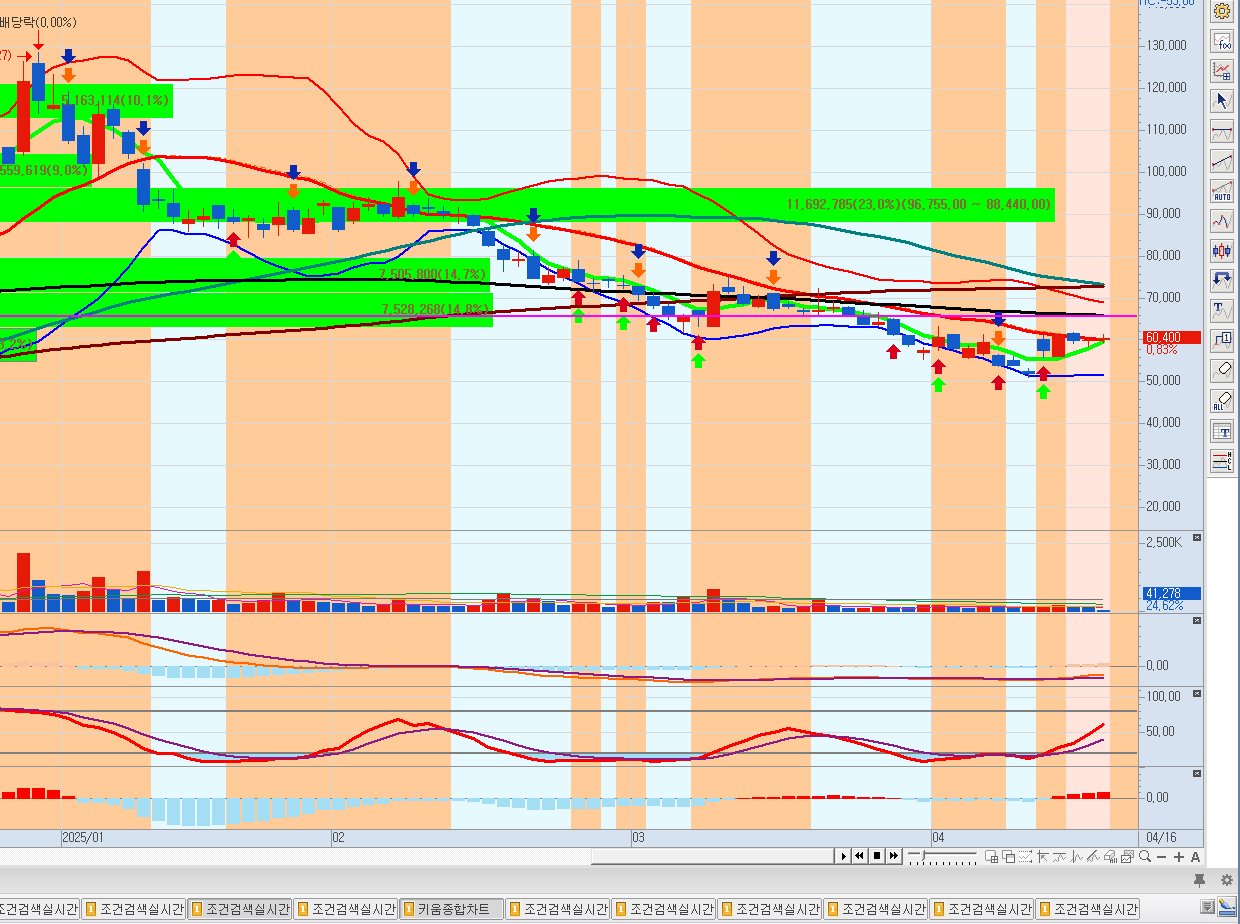
Task: Click the blue brush icon at bottom right
Action: pos(1226,908)
